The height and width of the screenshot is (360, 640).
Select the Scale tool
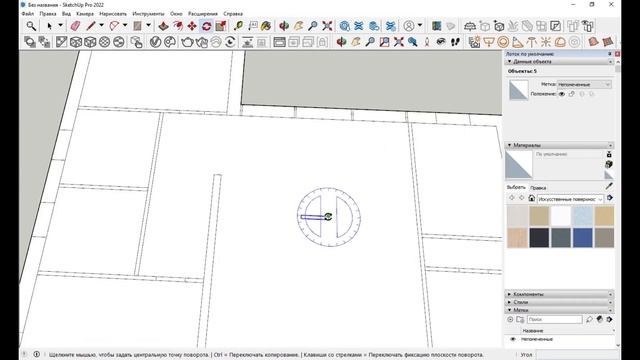221,26
